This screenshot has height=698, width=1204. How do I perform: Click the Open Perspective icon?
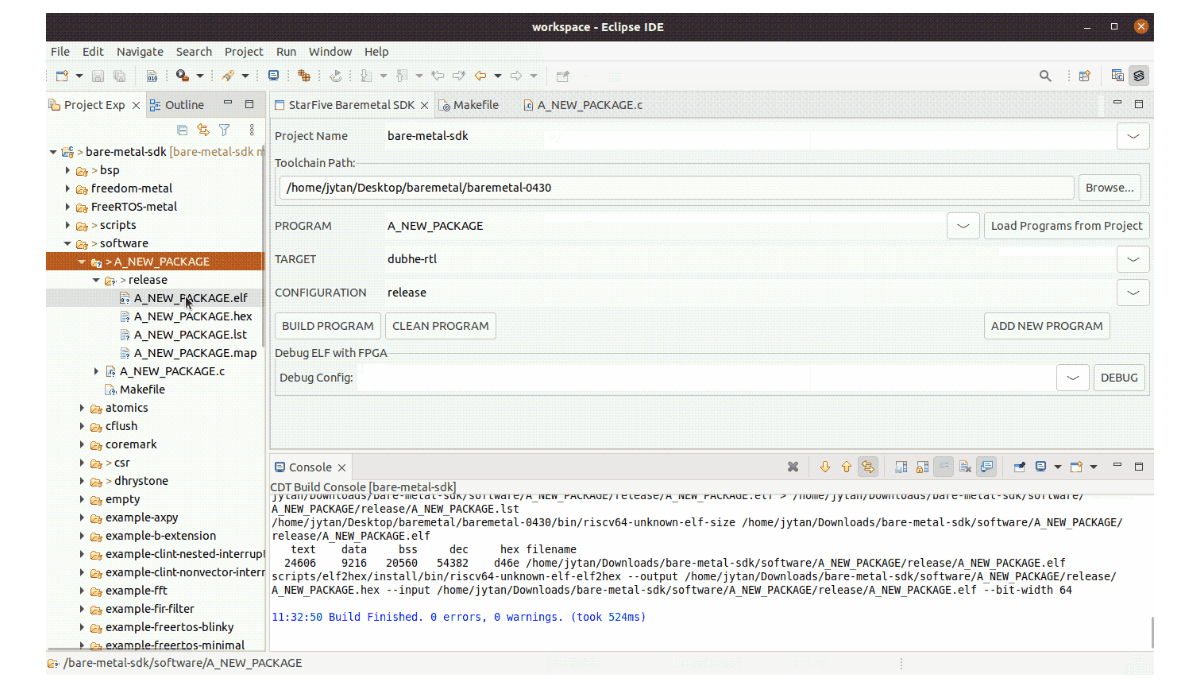pos(1084,76)
